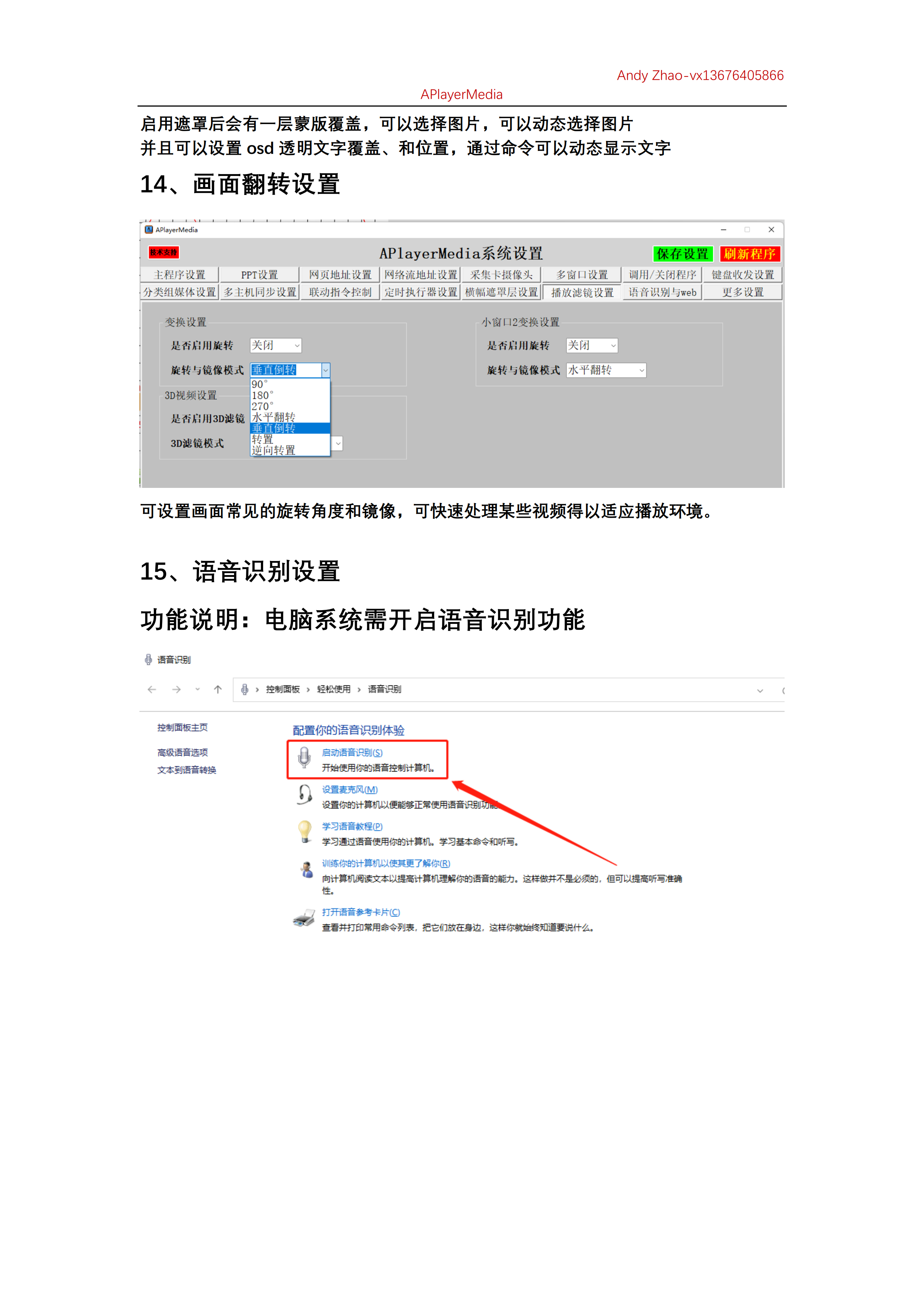Click the forward arrow in control panel
The image size is (924, 1306).
tap(176, 690)
